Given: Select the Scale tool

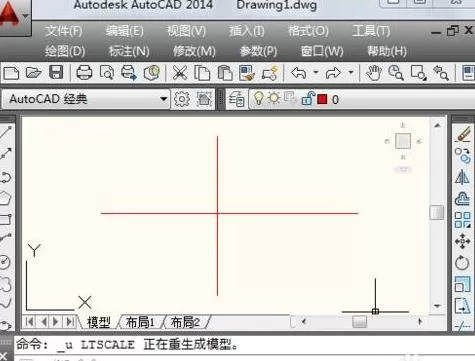Looking at the screenshot, I should point(463,284).
